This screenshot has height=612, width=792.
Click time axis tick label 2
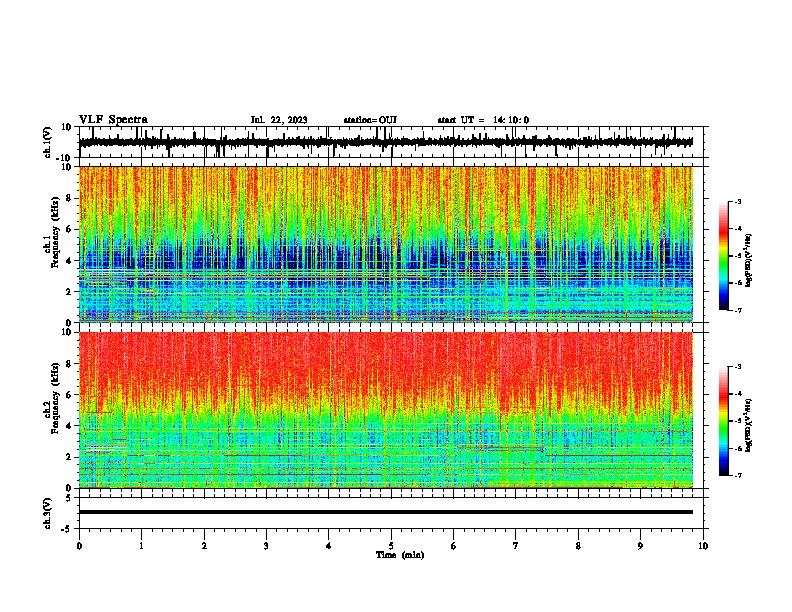click(x=204, y=546)
